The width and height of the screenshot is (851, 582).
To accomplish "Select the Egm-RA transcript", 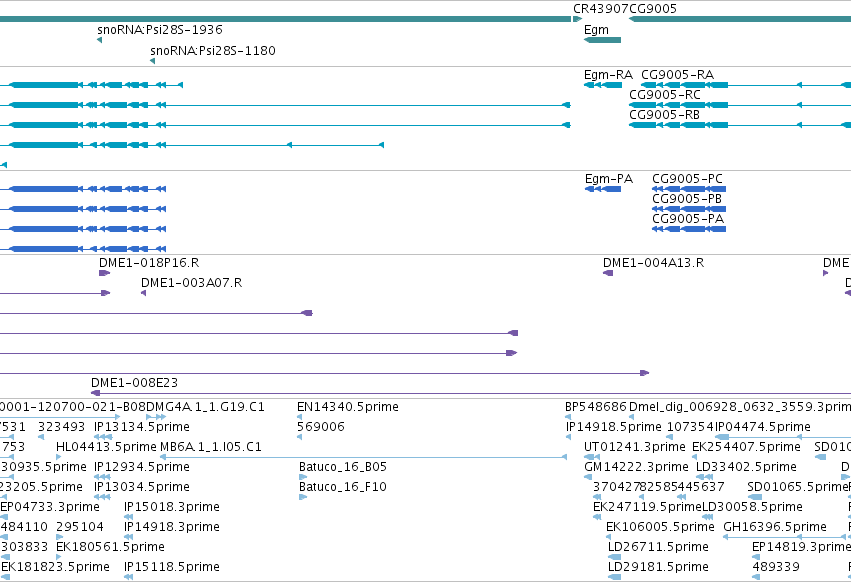I will (x=603, y=85).
